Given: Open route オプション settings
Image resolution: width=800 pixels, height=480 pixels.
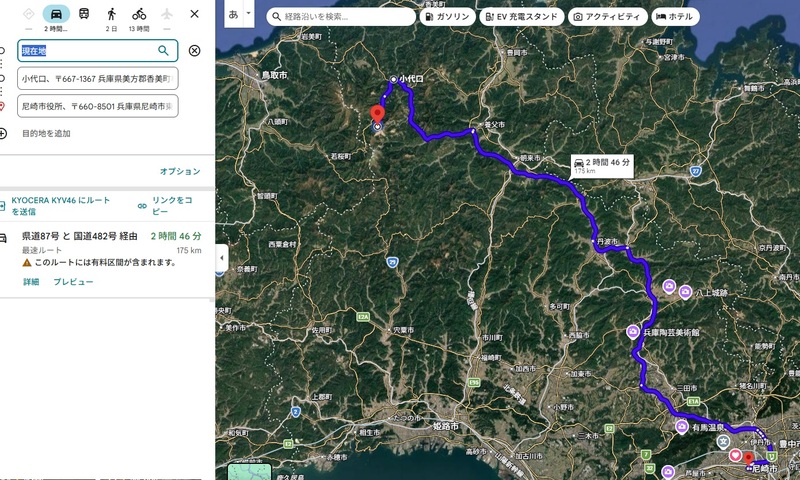Looking at the screenshot, I should (x=180, y=172).
